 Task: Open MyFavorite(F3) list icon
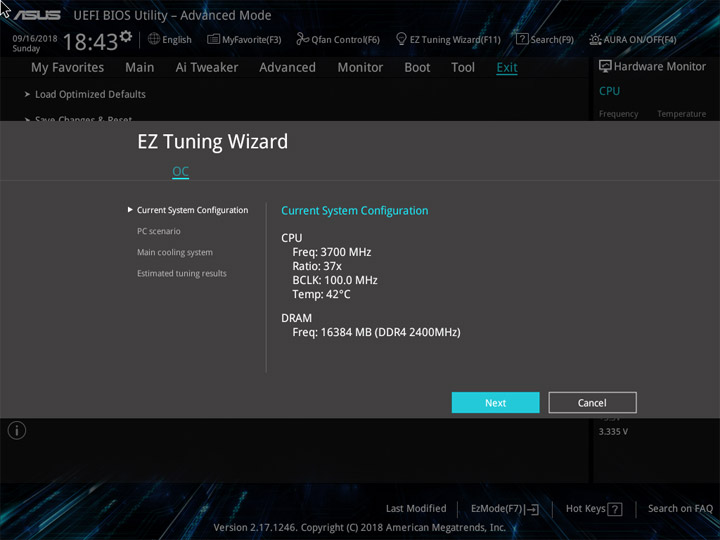[214, 39]
